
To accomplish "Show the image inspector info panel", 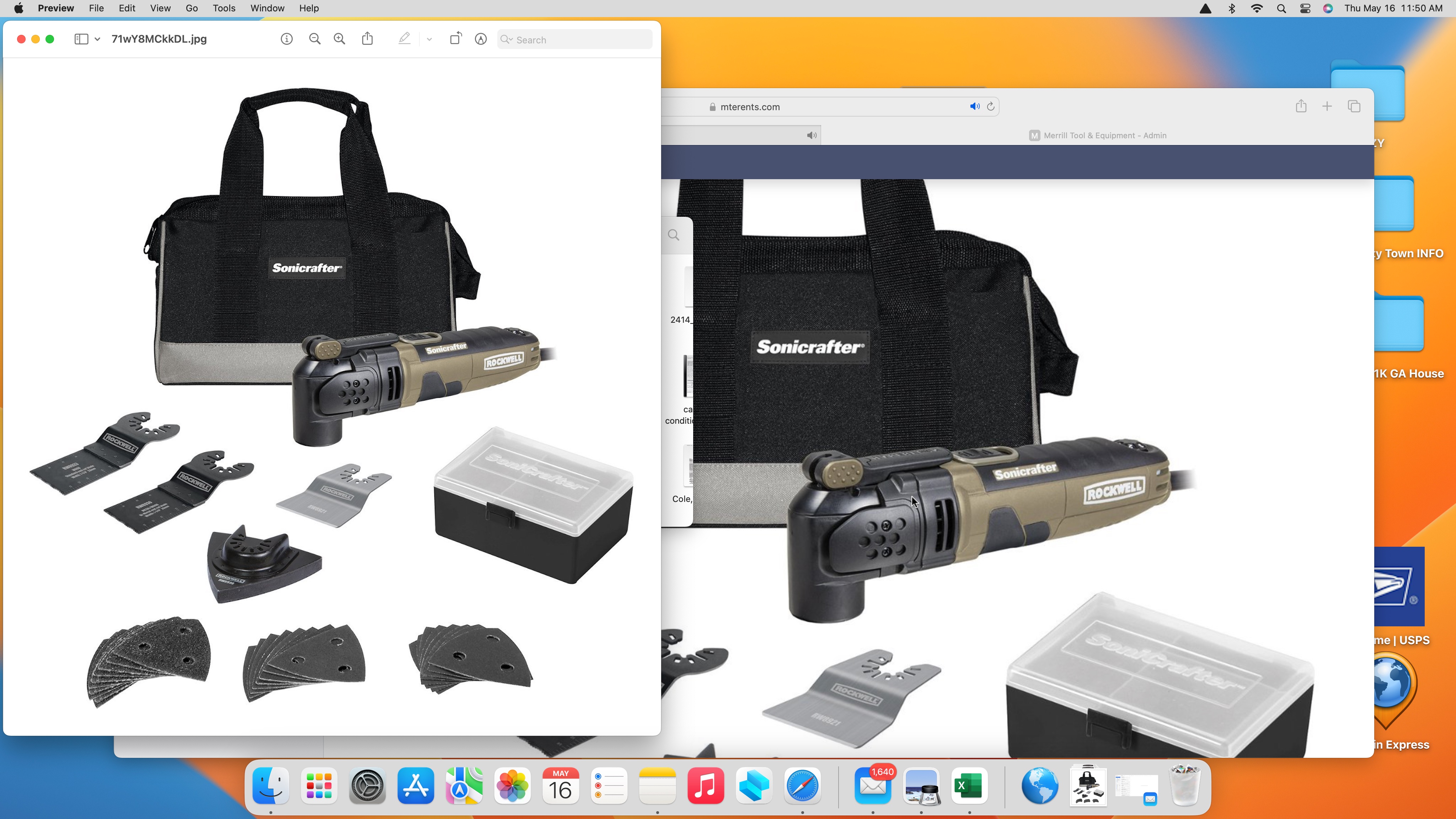I will pos(287,39).
